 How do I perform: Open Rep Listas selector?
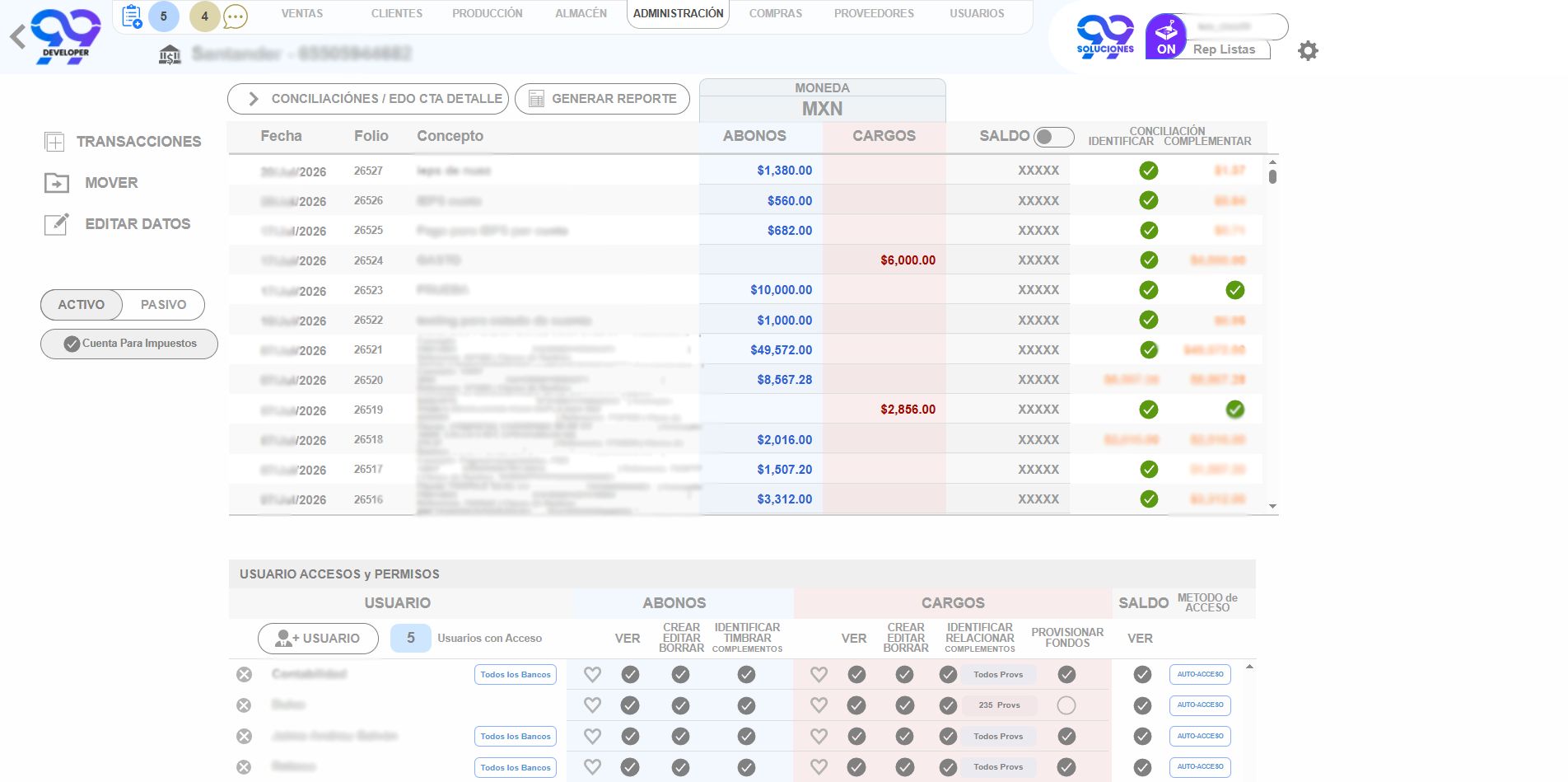point(1225,49)
